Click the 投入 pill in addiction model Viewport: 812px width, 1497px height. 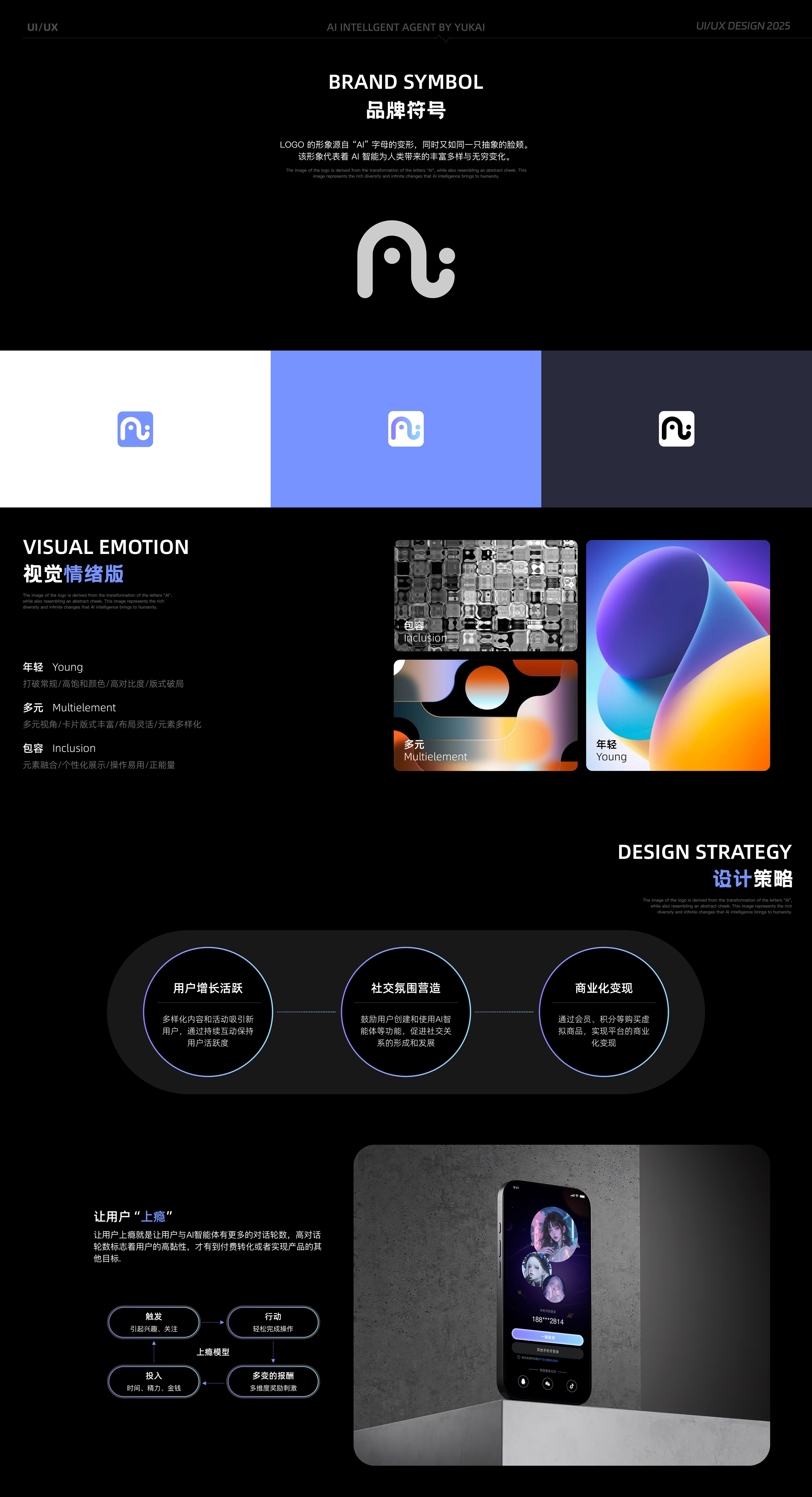[154, 1381]
